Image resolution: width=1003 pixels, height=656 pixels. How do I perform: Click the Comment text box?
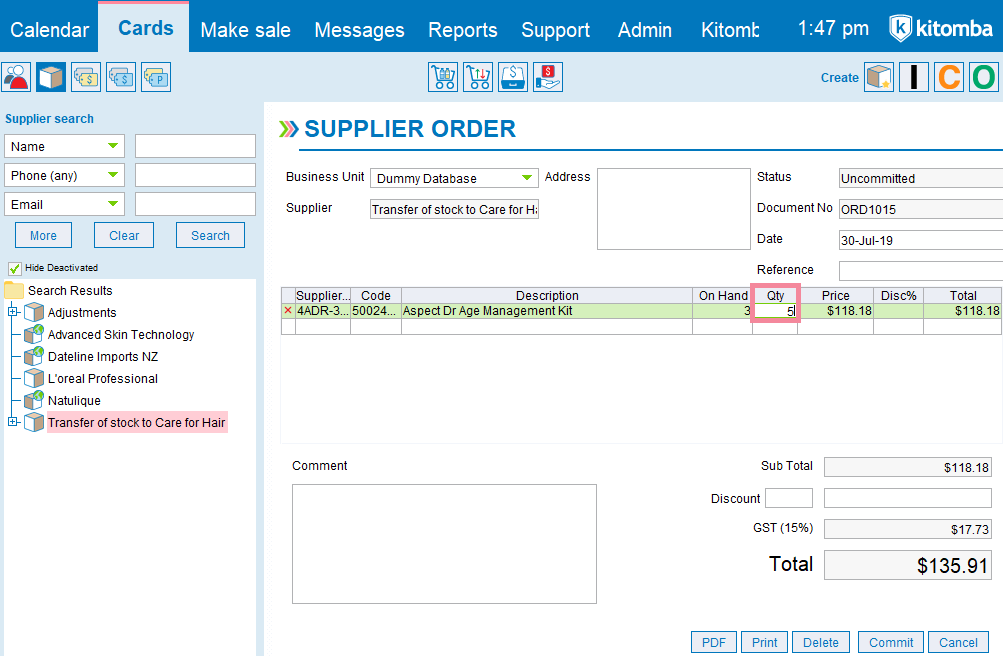445,543
